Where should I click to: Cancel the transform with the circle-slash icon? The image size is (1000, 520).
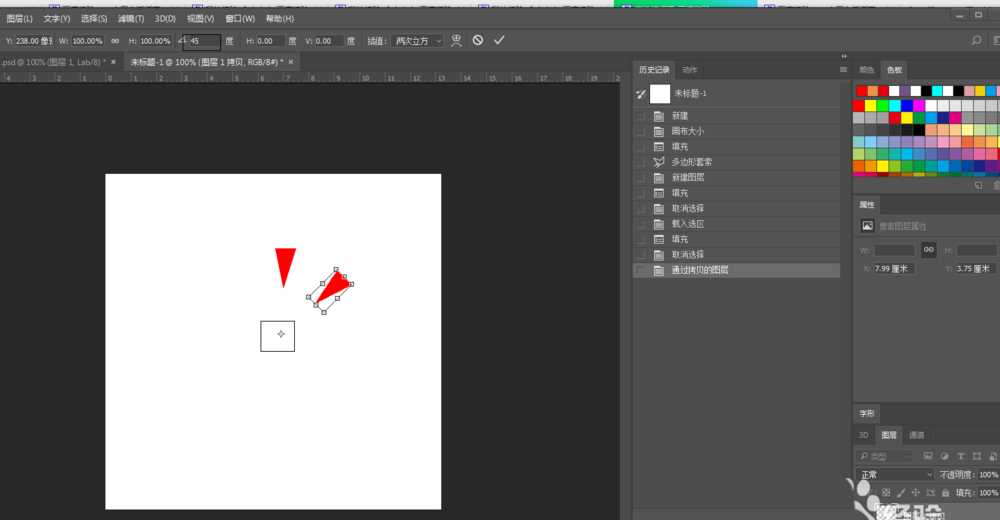coord(478,40)
